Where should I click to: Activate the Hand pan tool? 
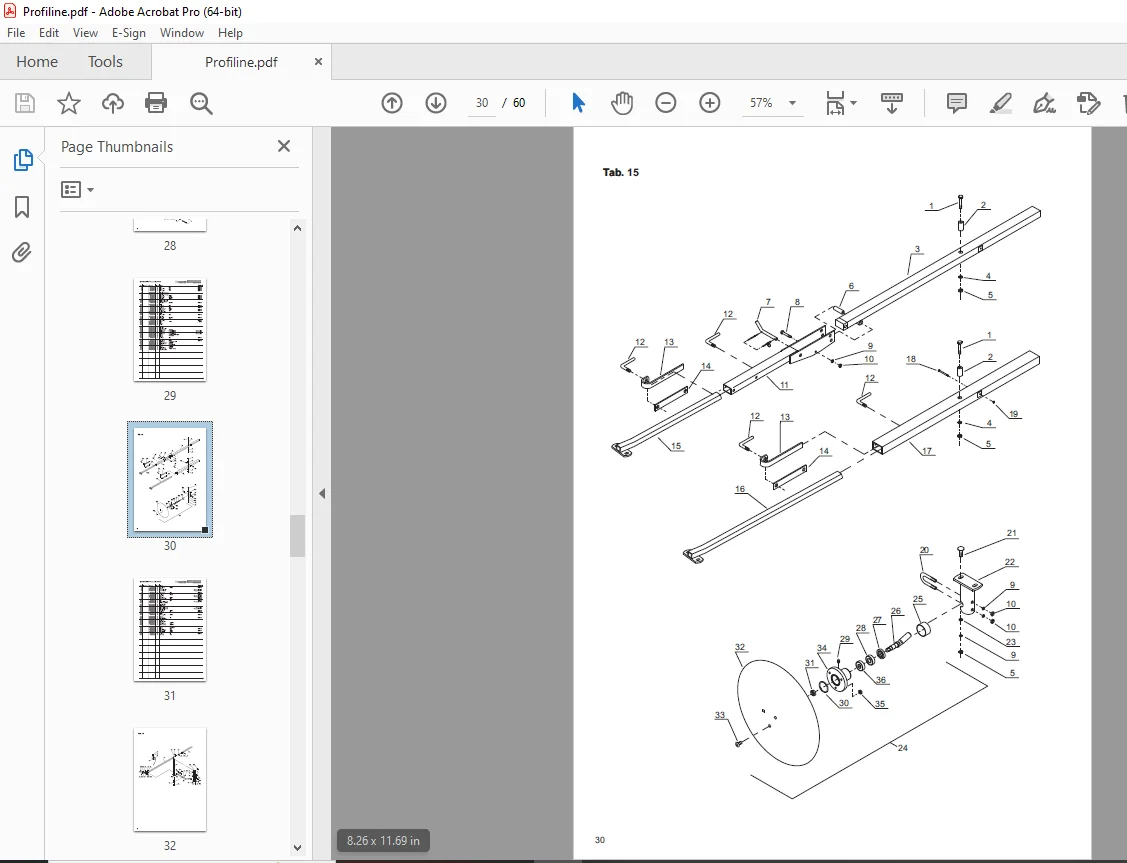pos(622,103)
